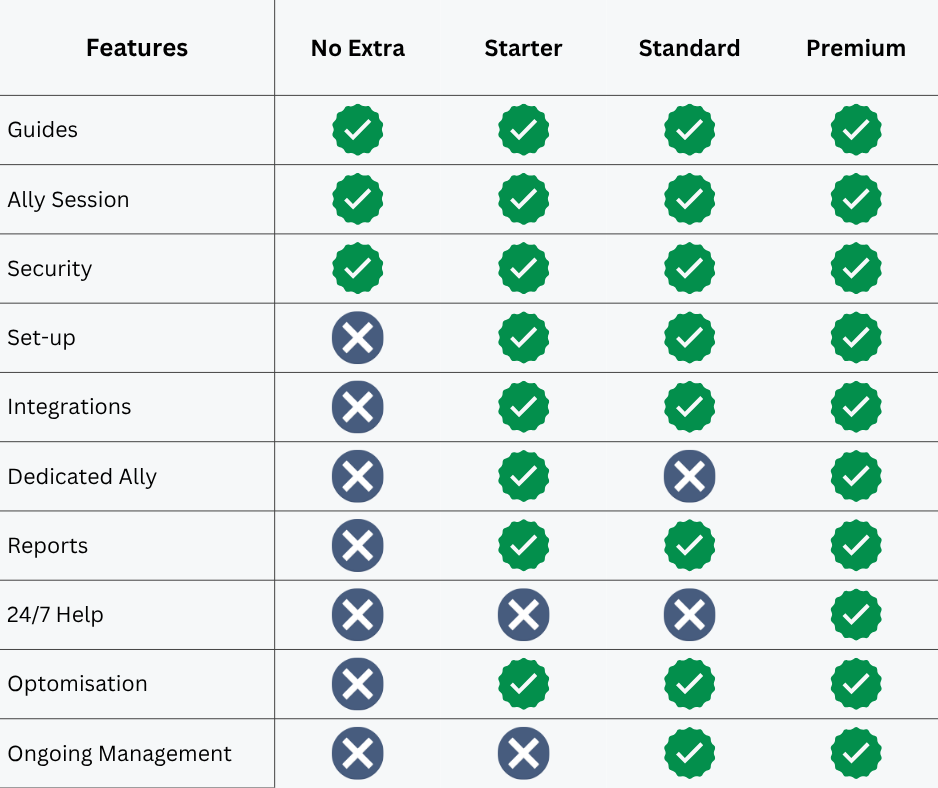Image resolution: width=938 pixels, height=788 pixels.
Task: Select the Starter column header
Action: 523,48
